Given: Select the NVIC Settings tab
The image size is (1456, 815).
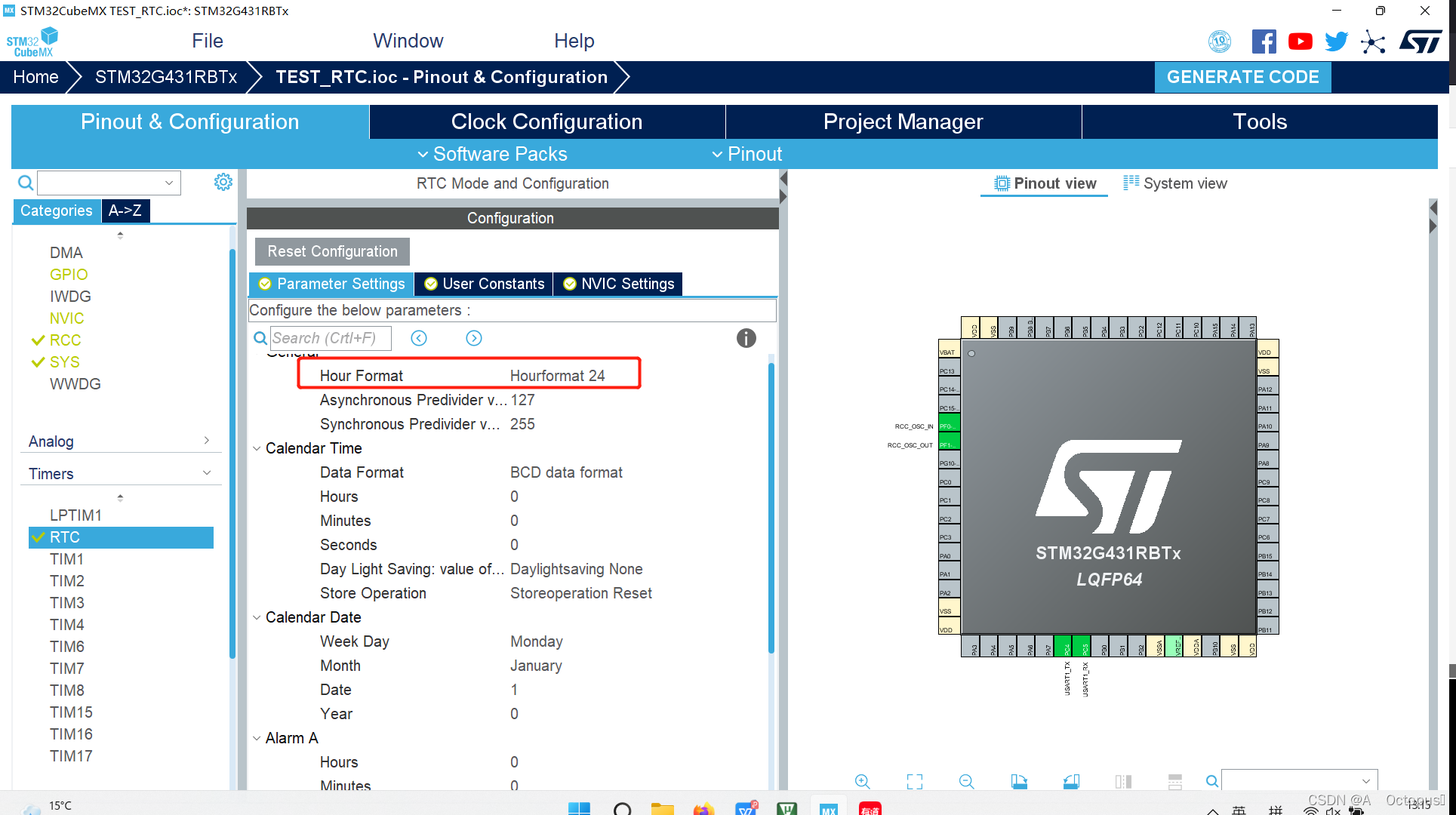Looking at the screenshot, I should 619,284.
